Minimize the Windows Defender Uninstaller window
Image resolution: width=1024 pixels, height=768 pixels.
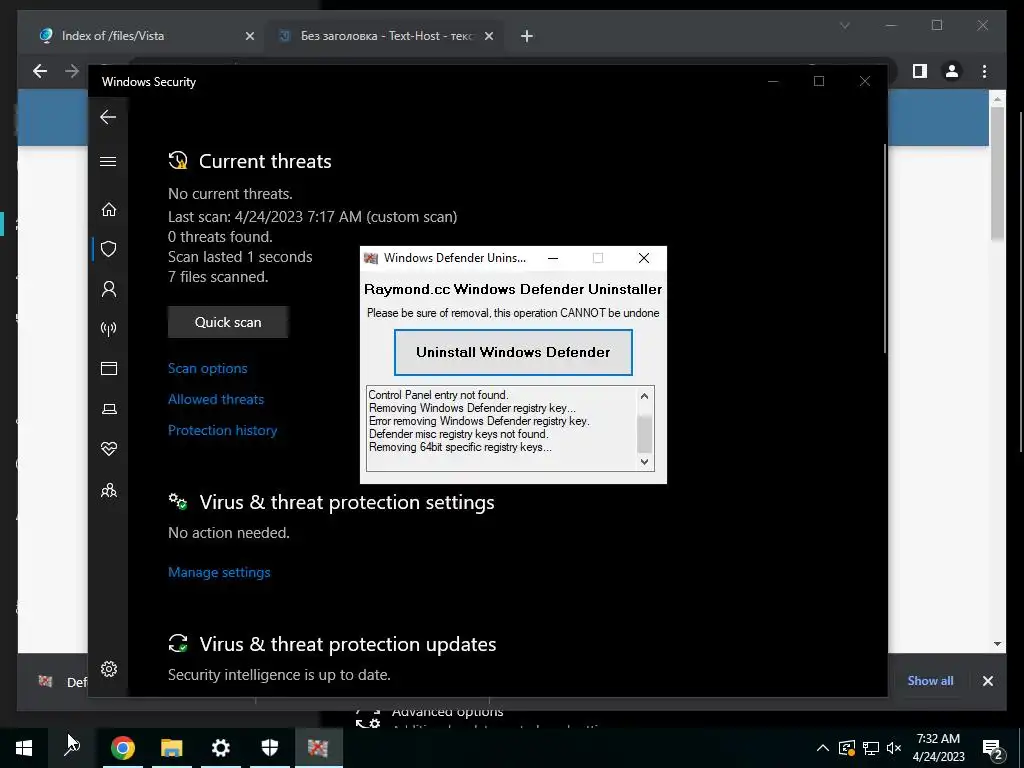(553, 258)
